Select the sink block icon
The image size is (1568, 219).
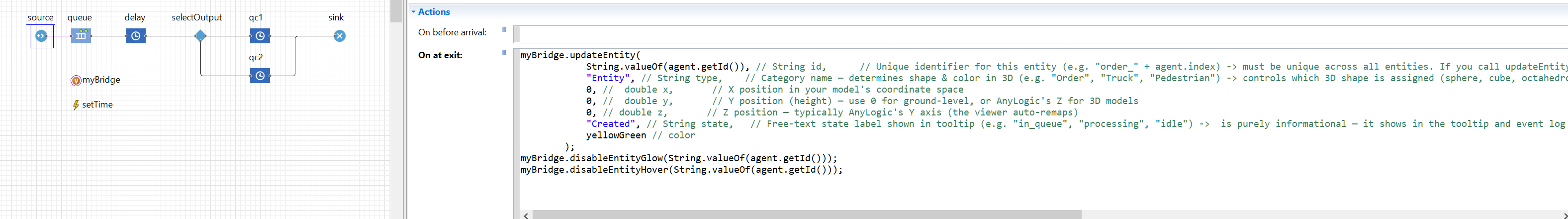point(340,36)
